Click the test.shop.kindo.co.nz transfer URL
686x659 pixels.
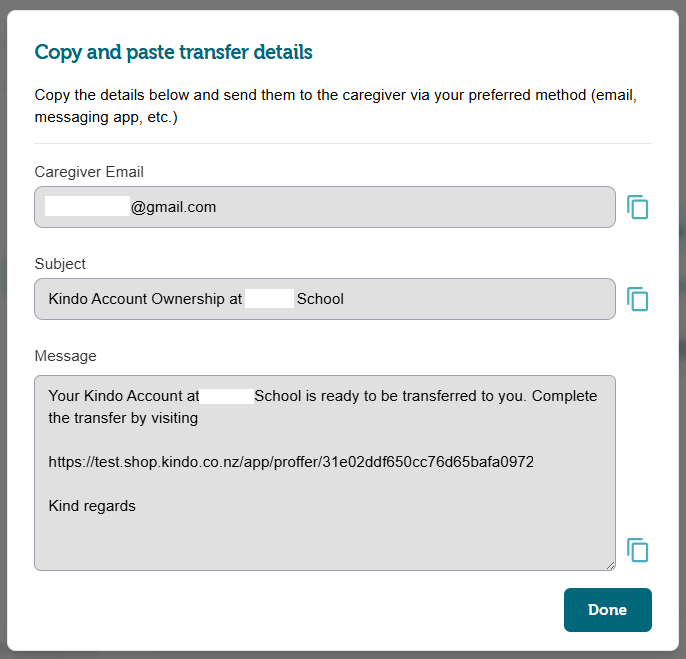[291, 462]
